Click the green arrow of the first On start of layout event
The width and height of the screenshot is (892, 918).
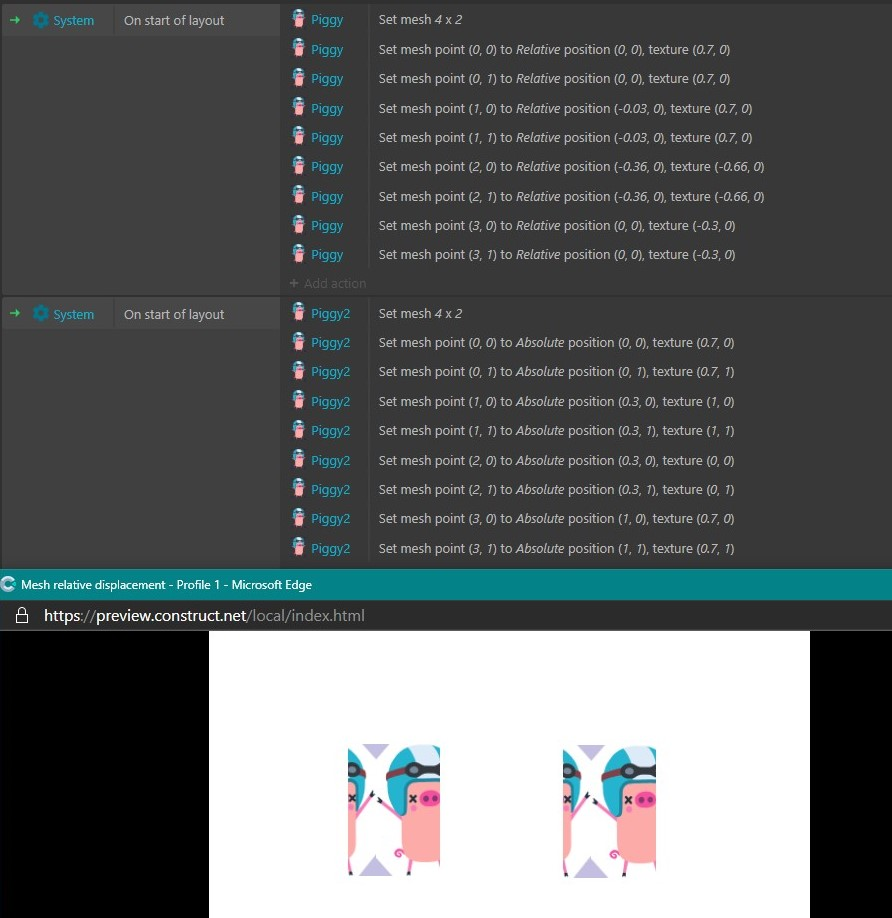[x=15, y=20]
